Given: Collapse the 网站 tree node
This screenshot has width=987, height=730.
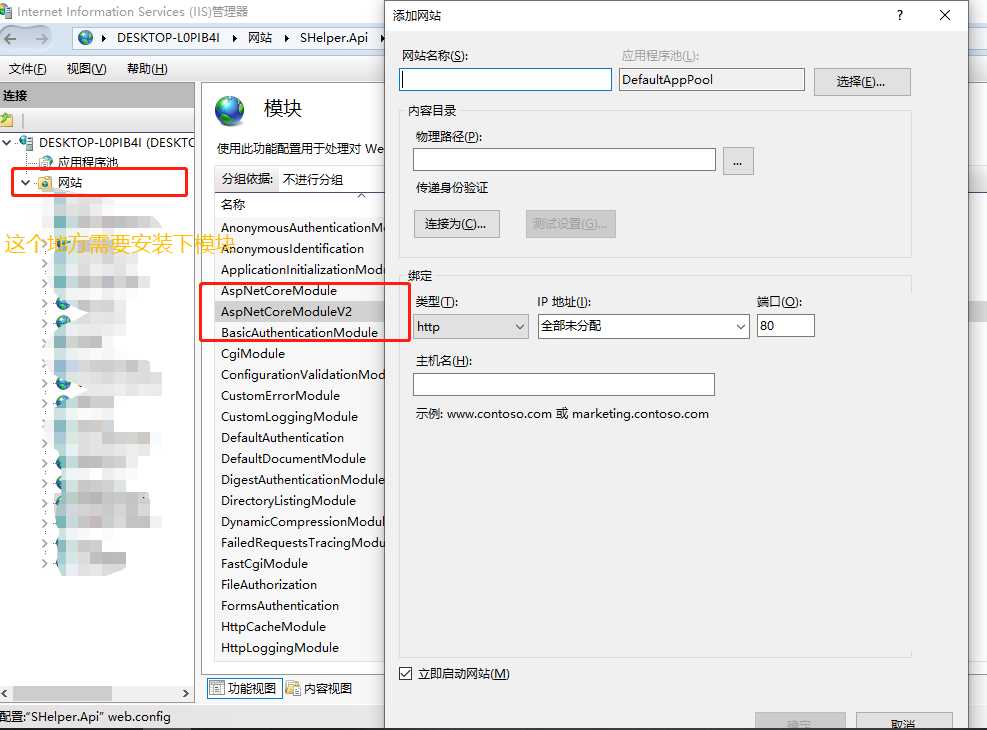Looking at the screenshot, I should pos(26,182).
